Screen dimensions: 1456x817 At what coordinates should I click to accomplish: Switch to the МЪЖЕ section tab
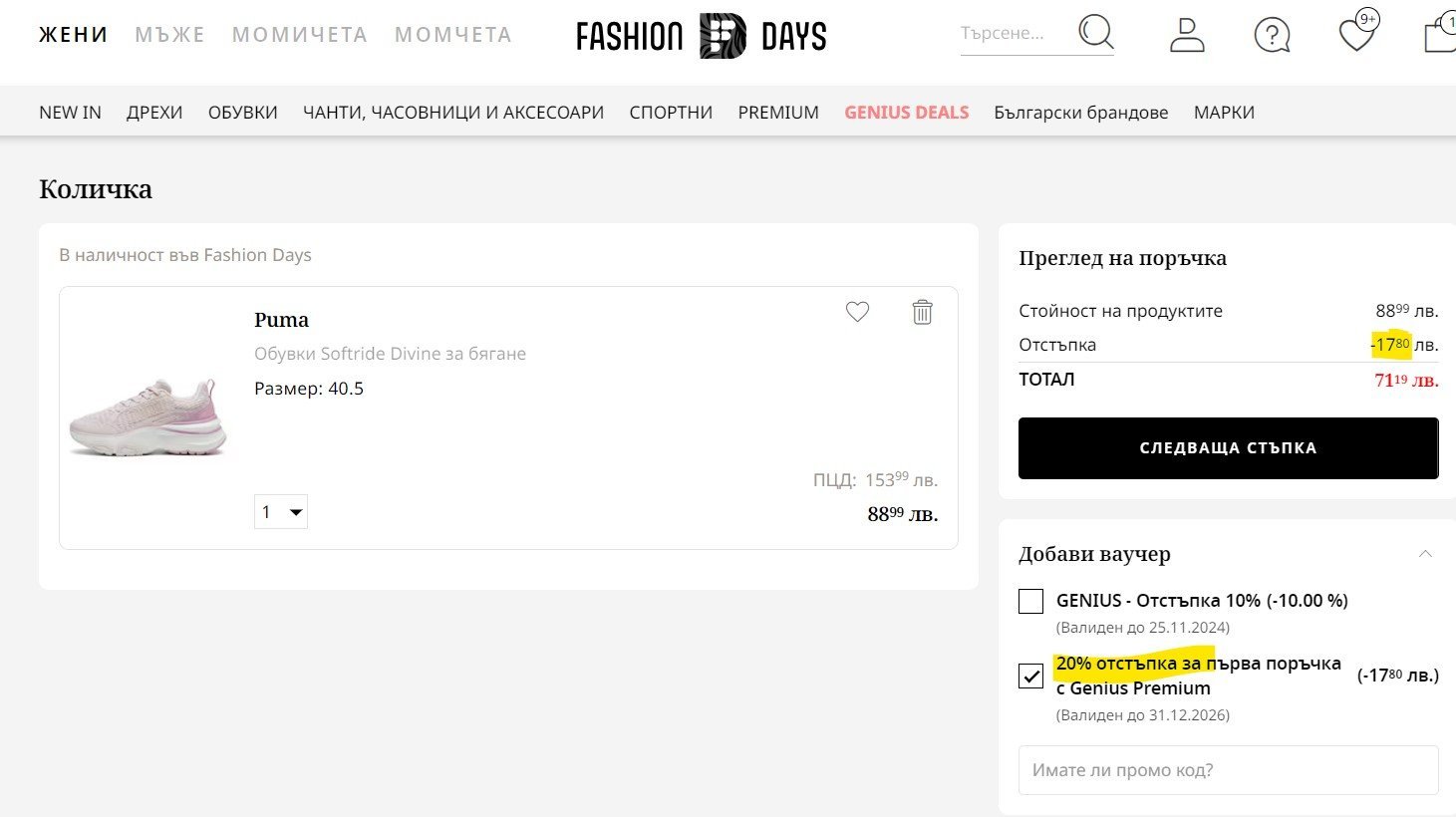point(169,35)
